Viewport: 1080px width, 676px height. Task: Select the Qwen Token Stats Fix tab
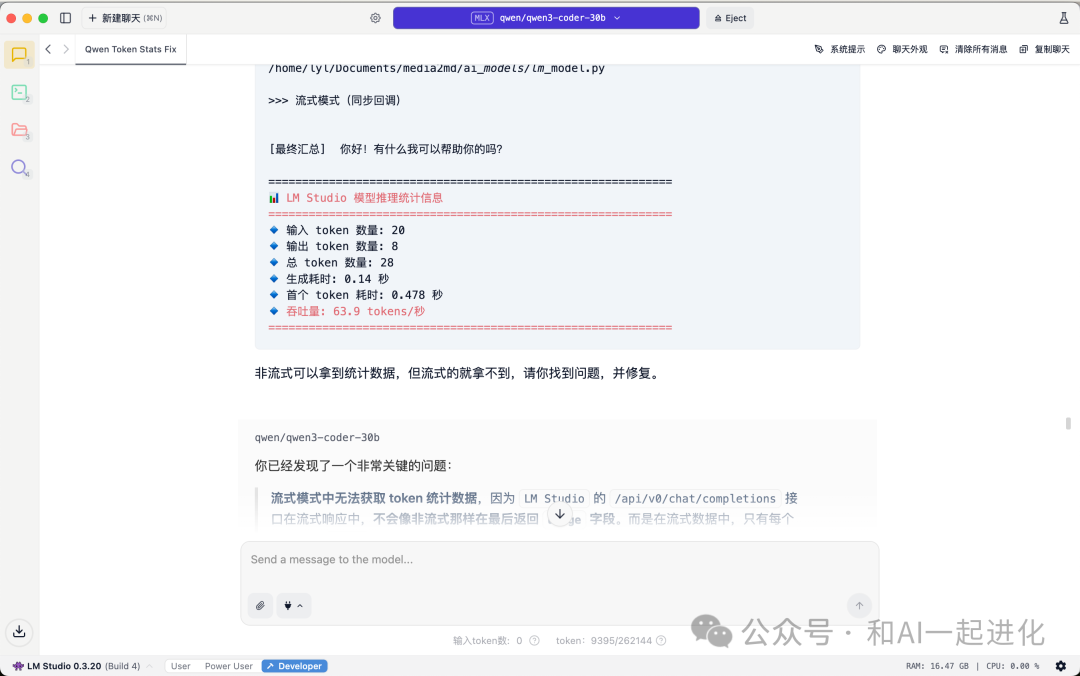pyautogui.click(x=130, y=48)
